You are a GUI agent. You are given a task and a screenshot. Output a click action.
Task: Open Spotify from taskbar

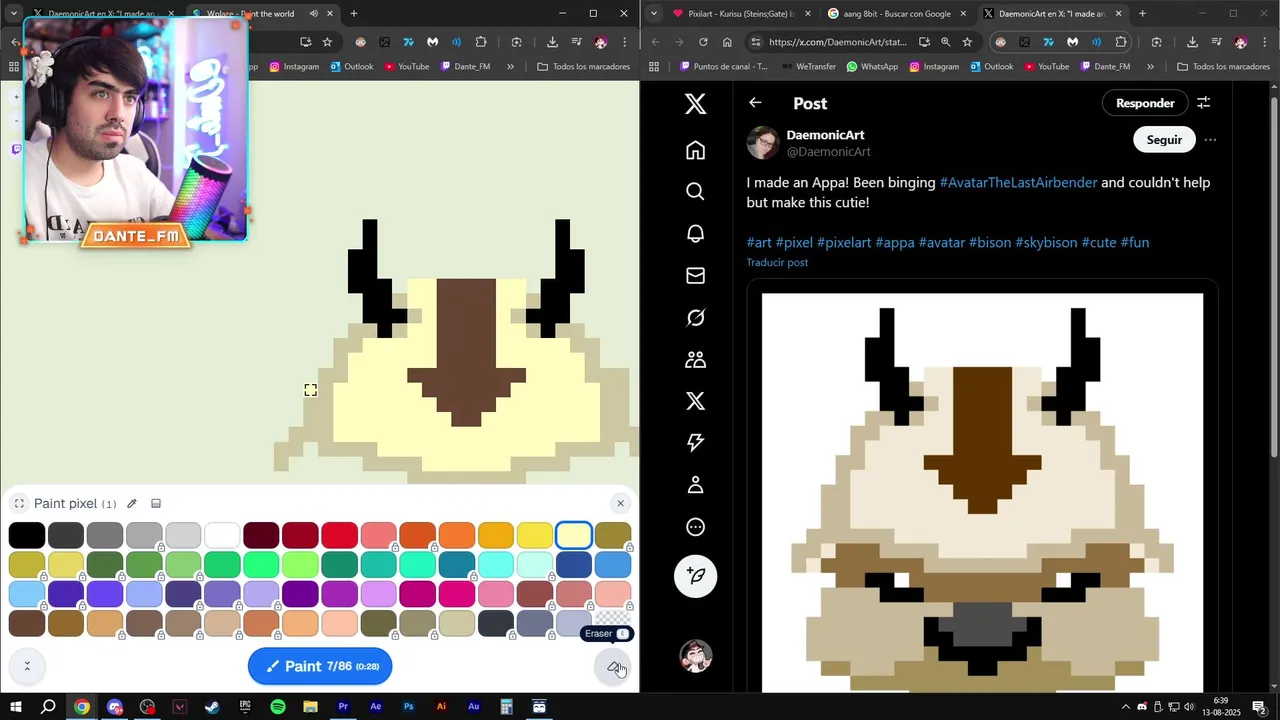click(x=278, y=707)
